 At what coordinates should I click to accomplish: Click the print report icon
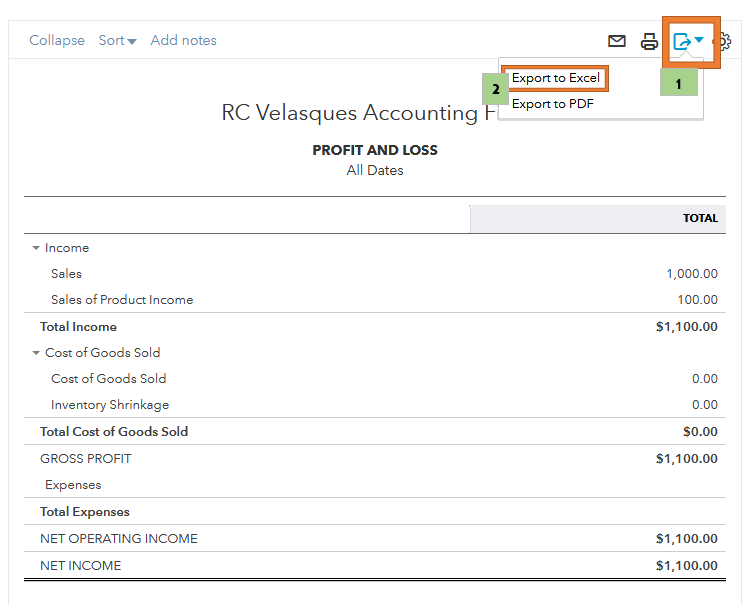(x=650, y=41)
